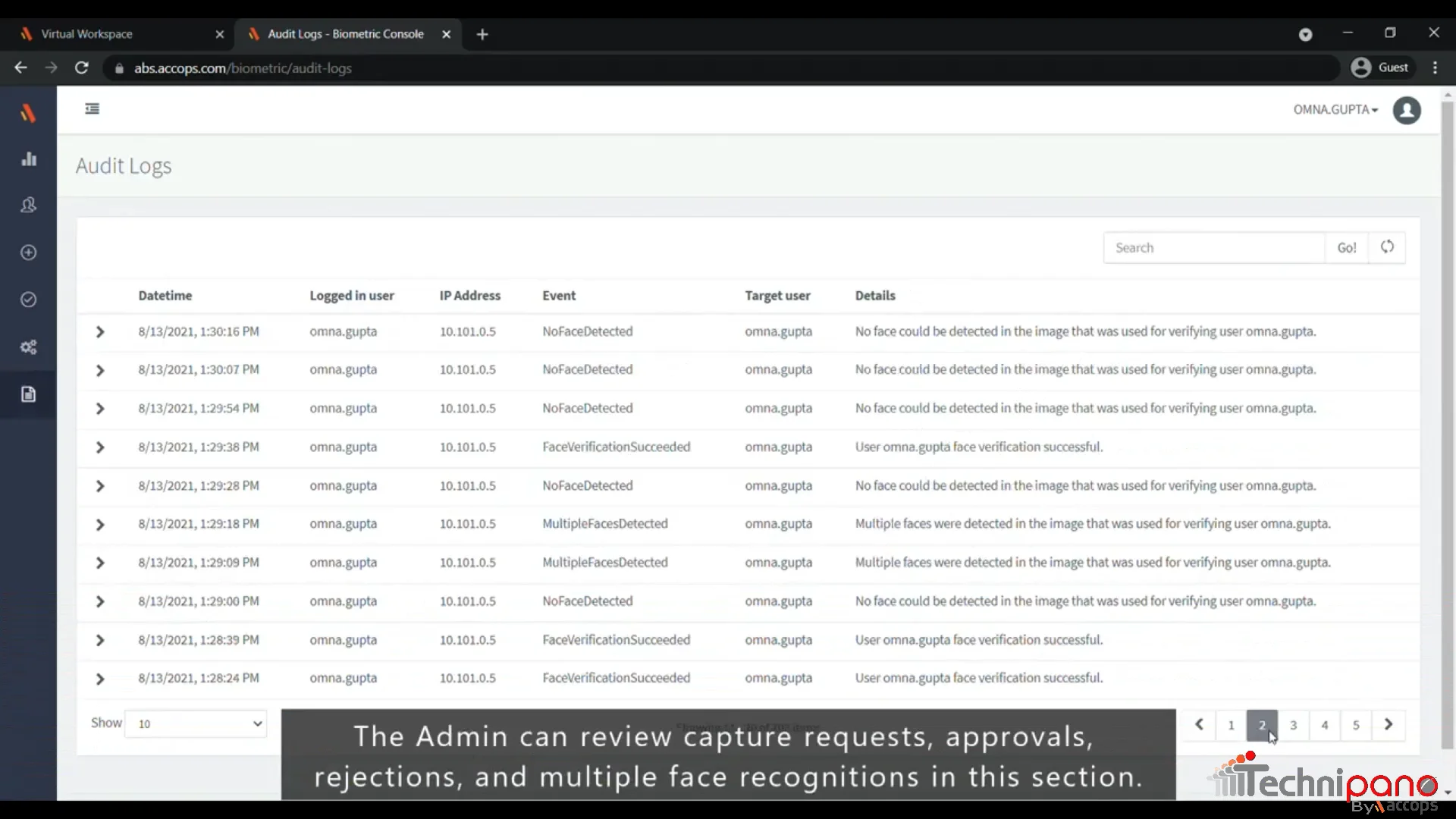Select the Users icon in the sidebar

[x=28, y=205]
